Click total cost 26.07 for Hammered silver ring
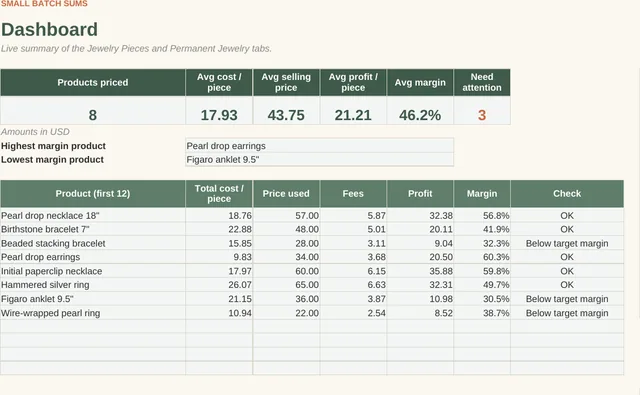Viewport: 640px width, 395px height. (240, 285)
